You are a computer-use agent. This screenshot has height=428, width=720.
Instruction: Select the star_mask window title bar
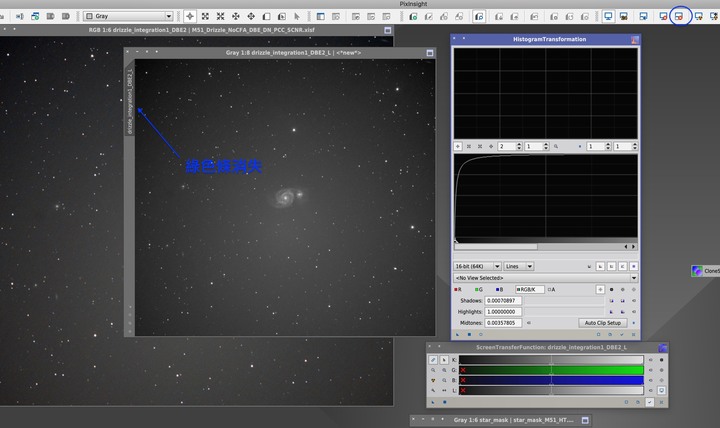point(500,420)
